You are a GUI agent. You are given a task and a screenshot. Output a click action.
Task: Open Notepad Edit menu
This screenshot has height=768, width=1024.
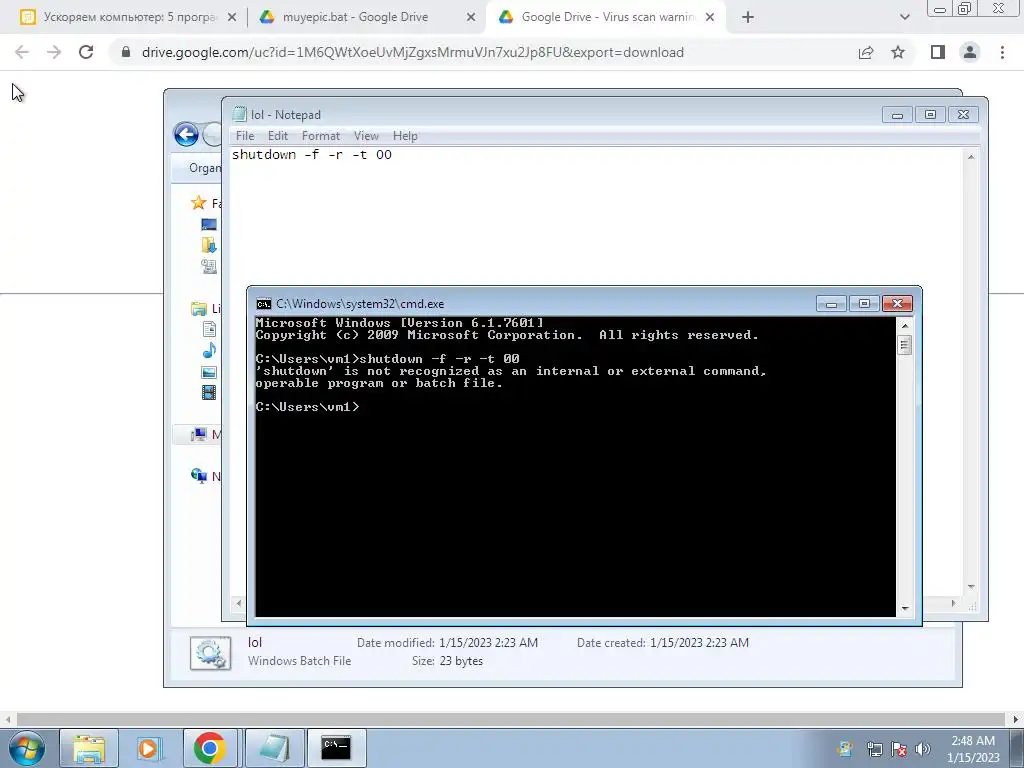[x=278, y=136]
